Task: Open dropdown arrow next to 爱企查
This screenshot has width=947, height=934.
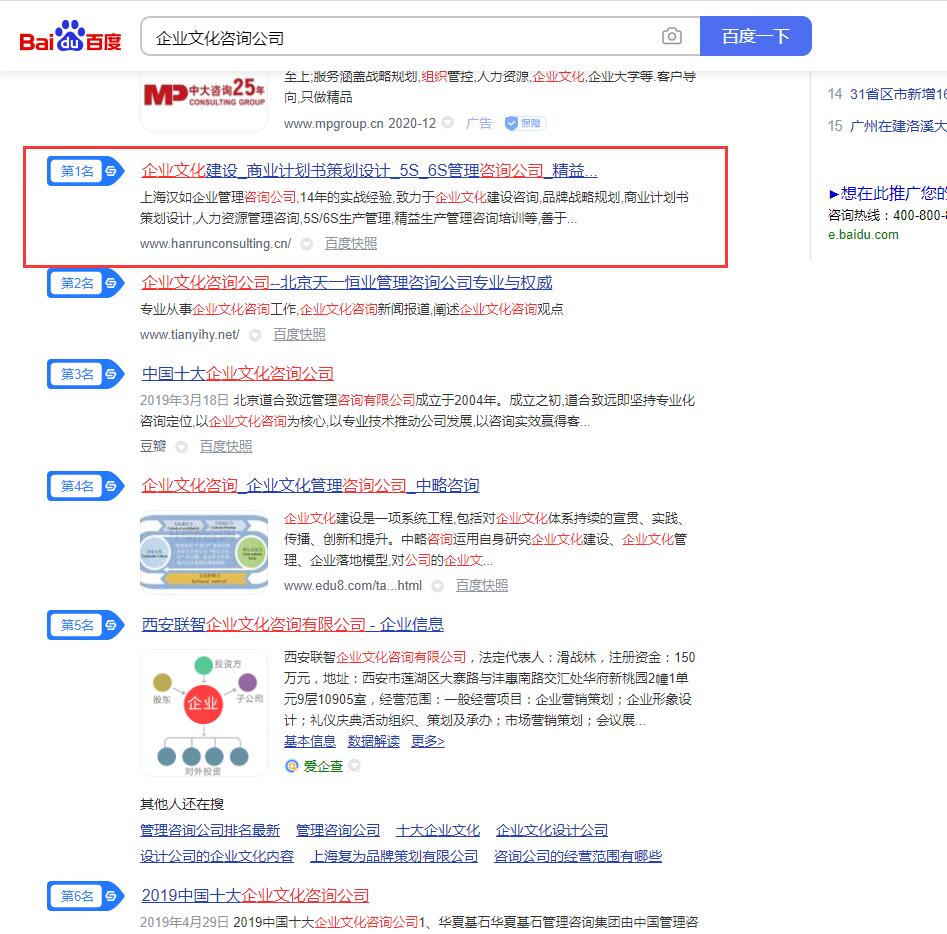Action: click(354, 766)
